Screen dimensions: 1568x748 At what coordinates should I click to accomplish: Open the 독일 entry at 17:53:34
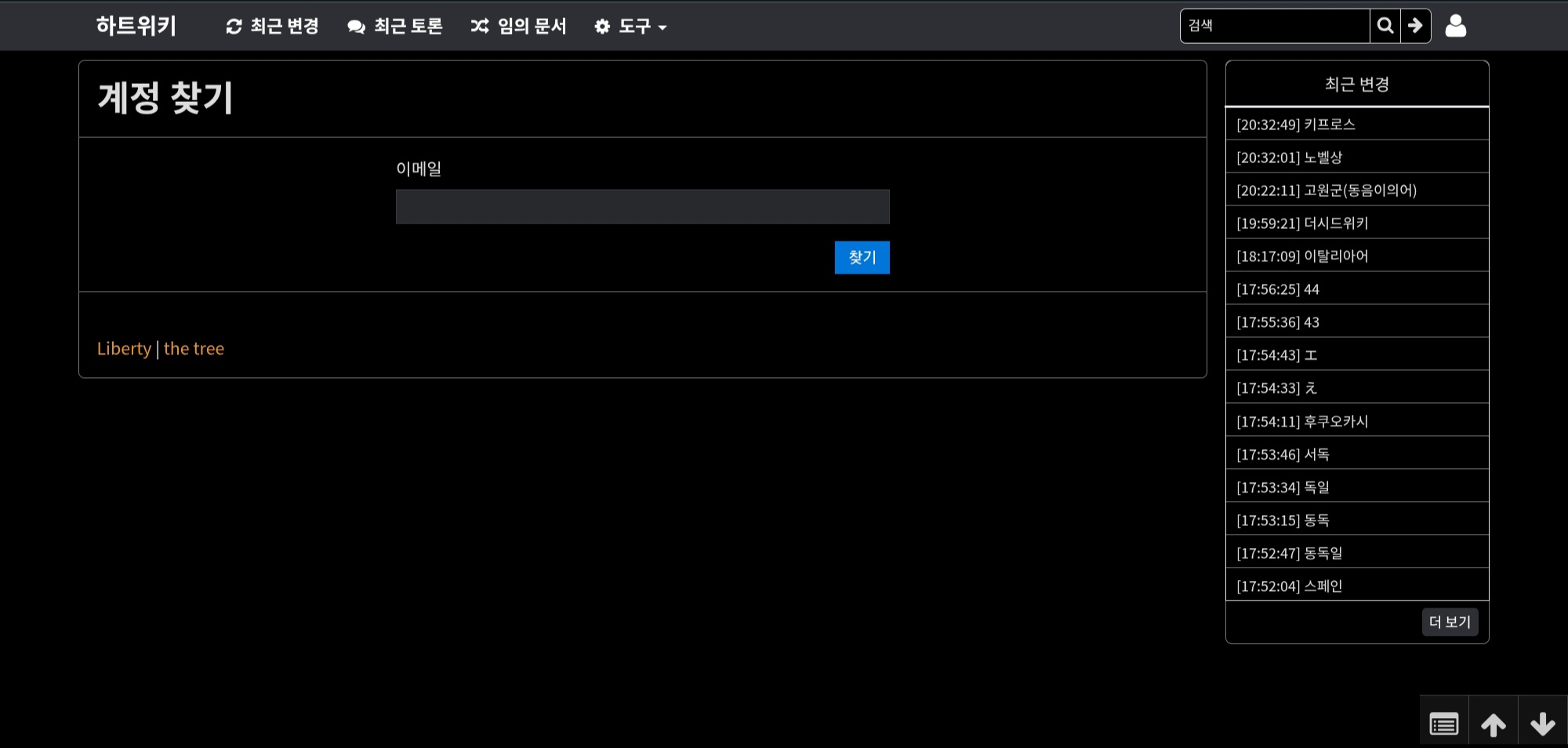click(x=1357, y=487)
